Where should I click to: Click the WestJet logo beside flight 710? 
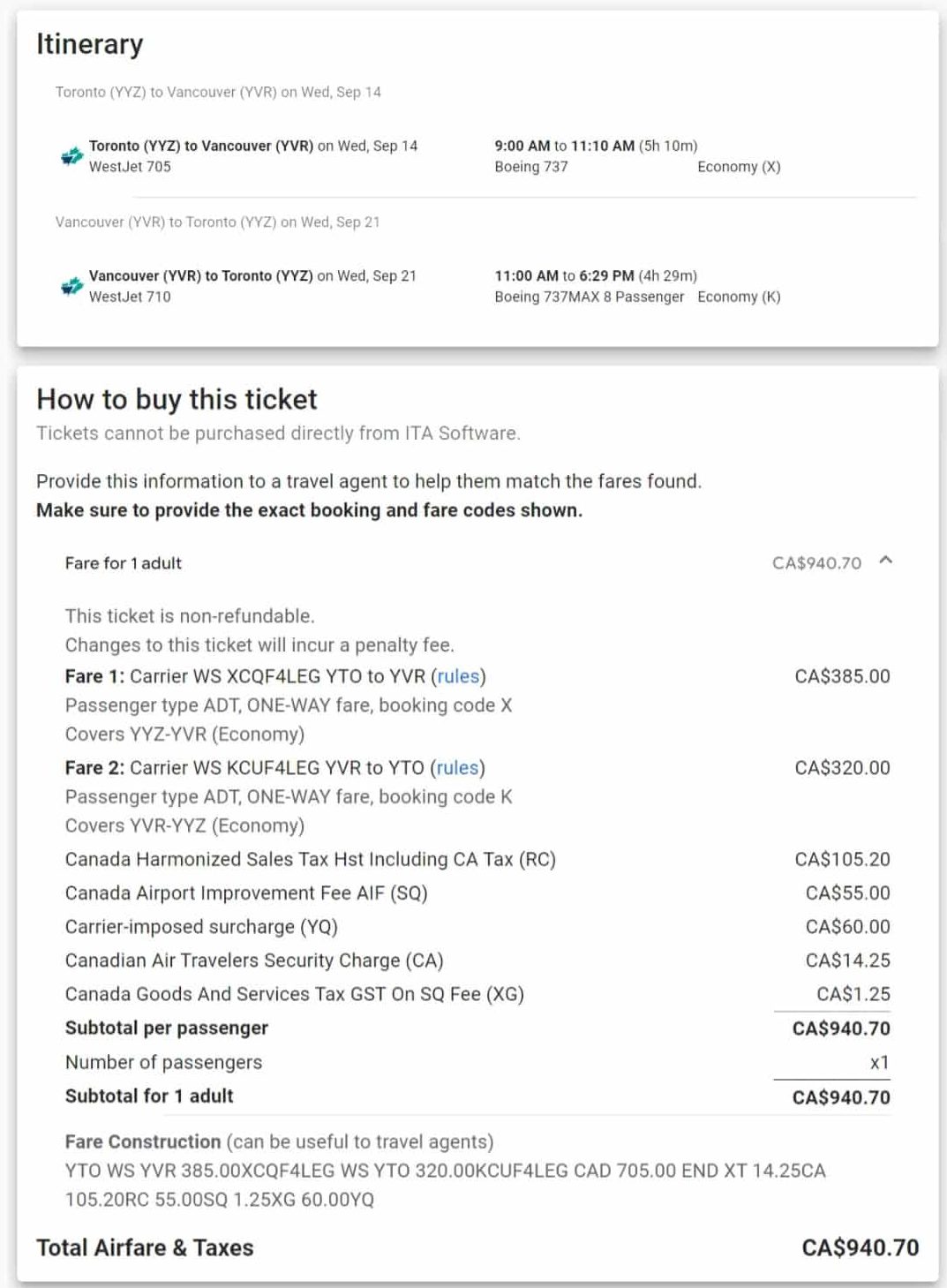pos(71,286)
